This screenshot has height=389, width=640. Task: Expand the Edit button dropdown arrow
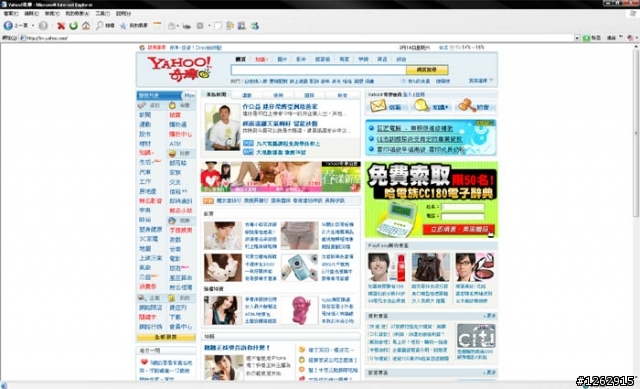209,26
